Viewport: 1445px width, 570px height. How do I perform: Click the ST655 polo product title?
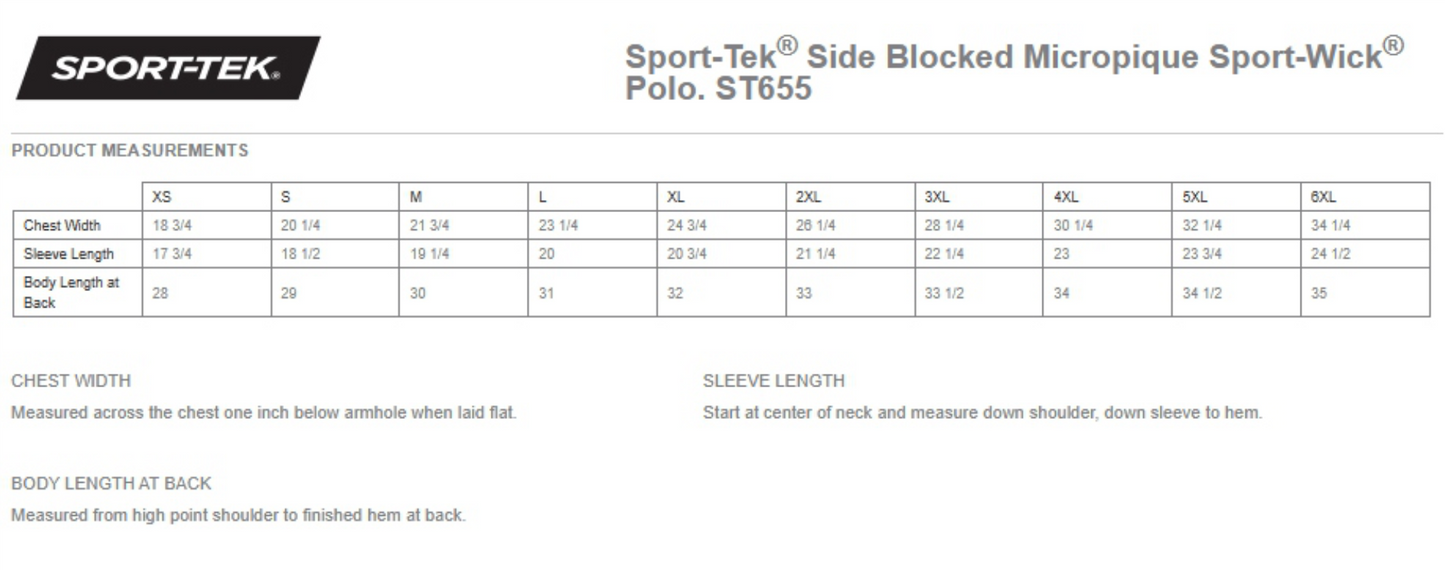(x=1013, y=72)
